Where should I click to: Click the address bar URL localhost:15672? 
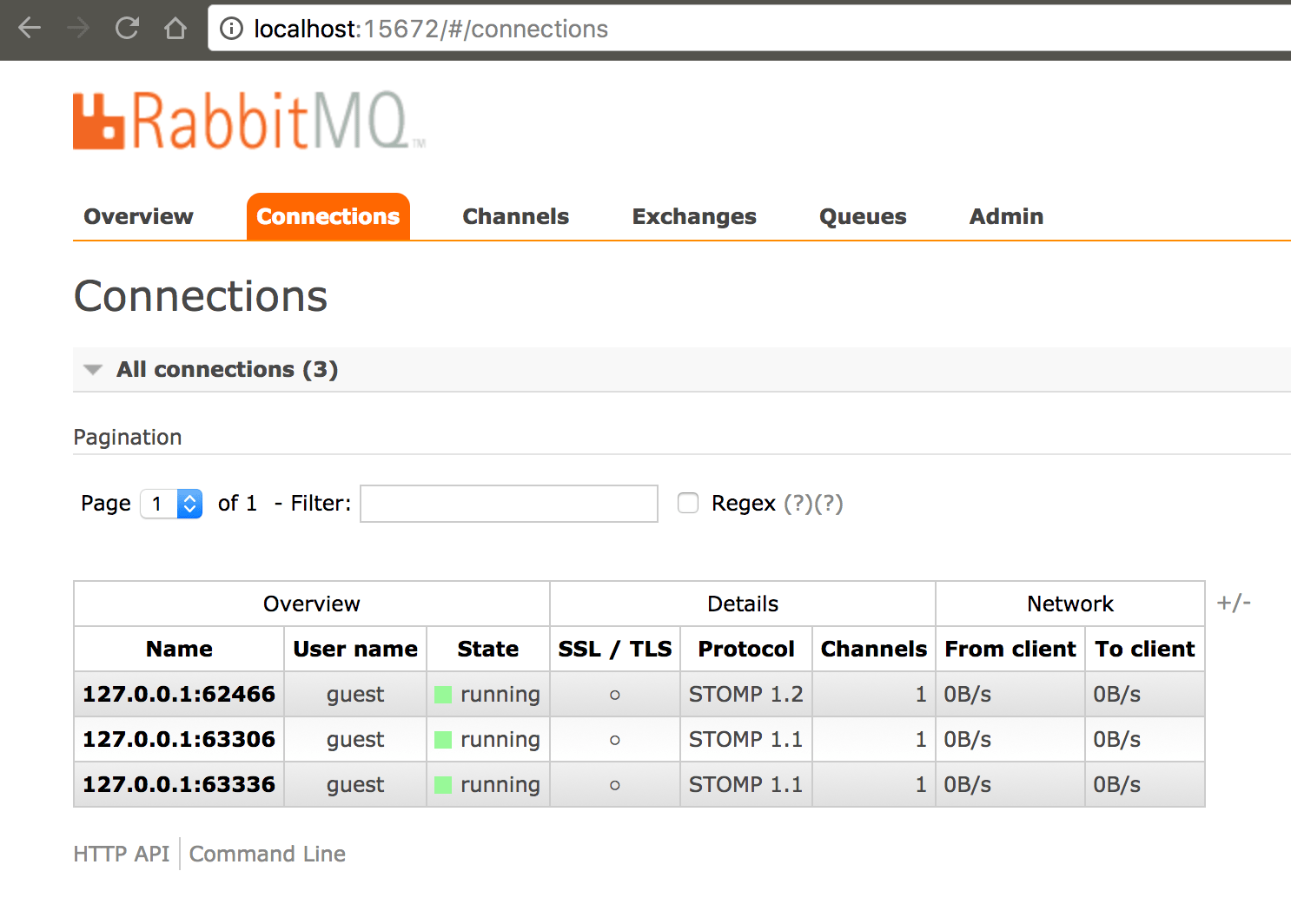pyautogui.click(x=431, y=29)
